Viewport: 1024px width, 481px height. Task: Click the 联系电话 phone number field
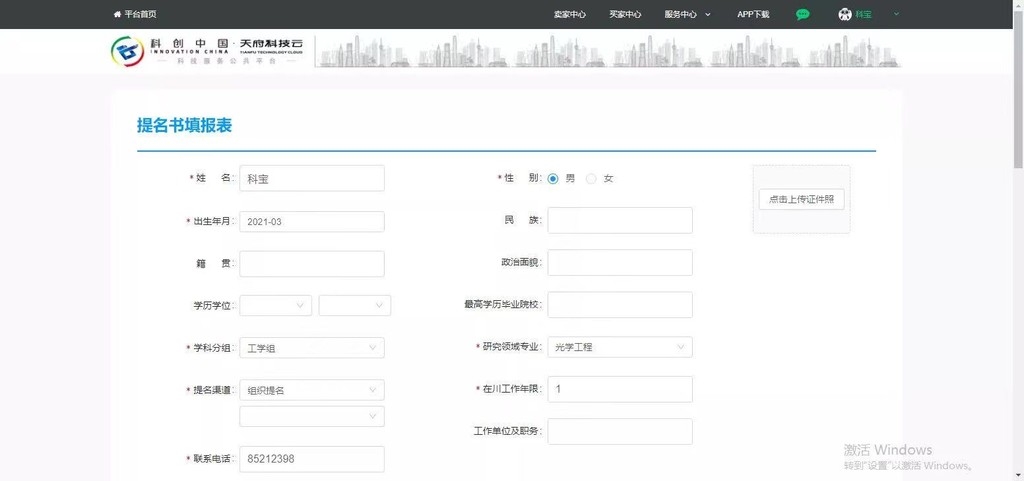312,459
